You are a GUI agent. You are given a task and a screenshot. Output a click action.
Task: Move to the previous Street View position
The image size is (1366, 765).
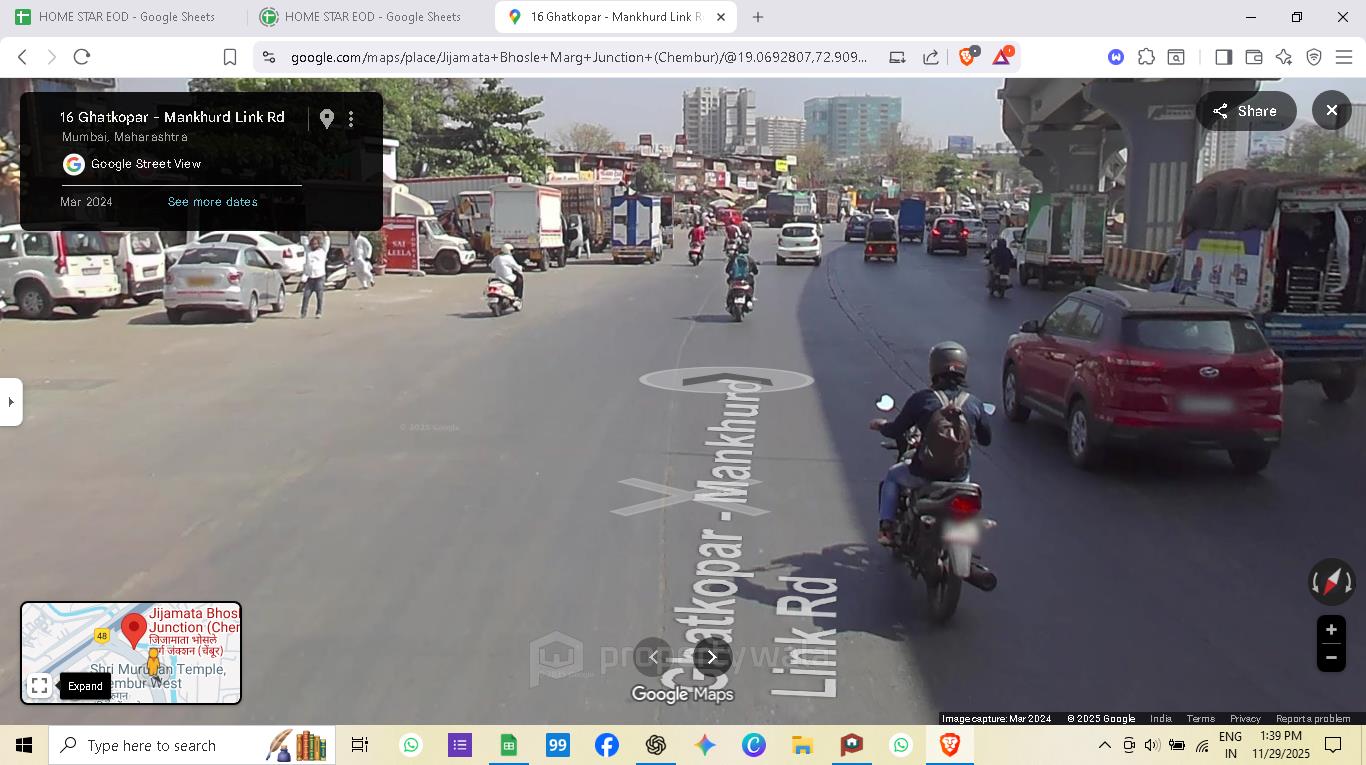pyautogui.click(x=654, y=657)
